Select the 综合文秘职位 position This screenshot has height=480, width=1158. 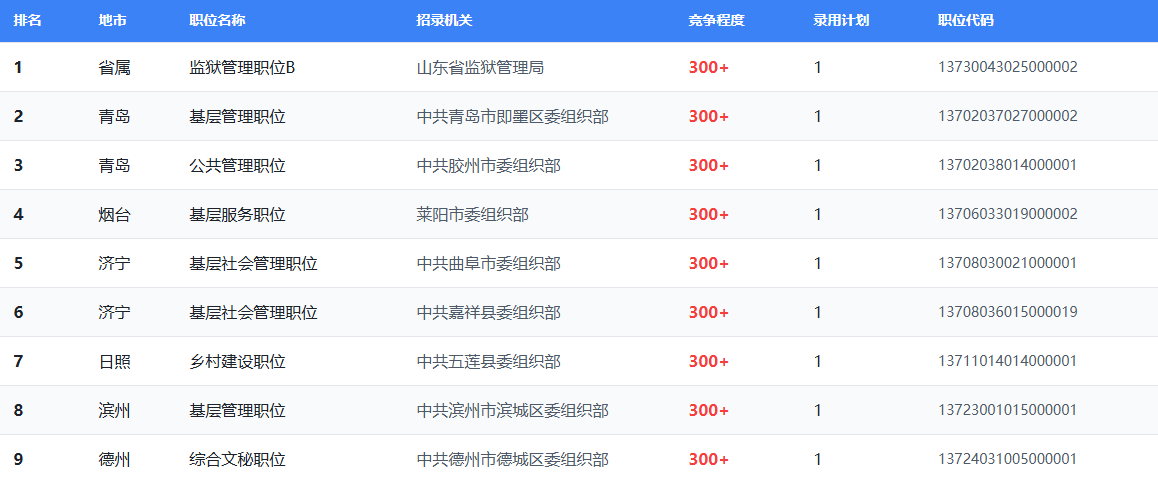(237, 460)
